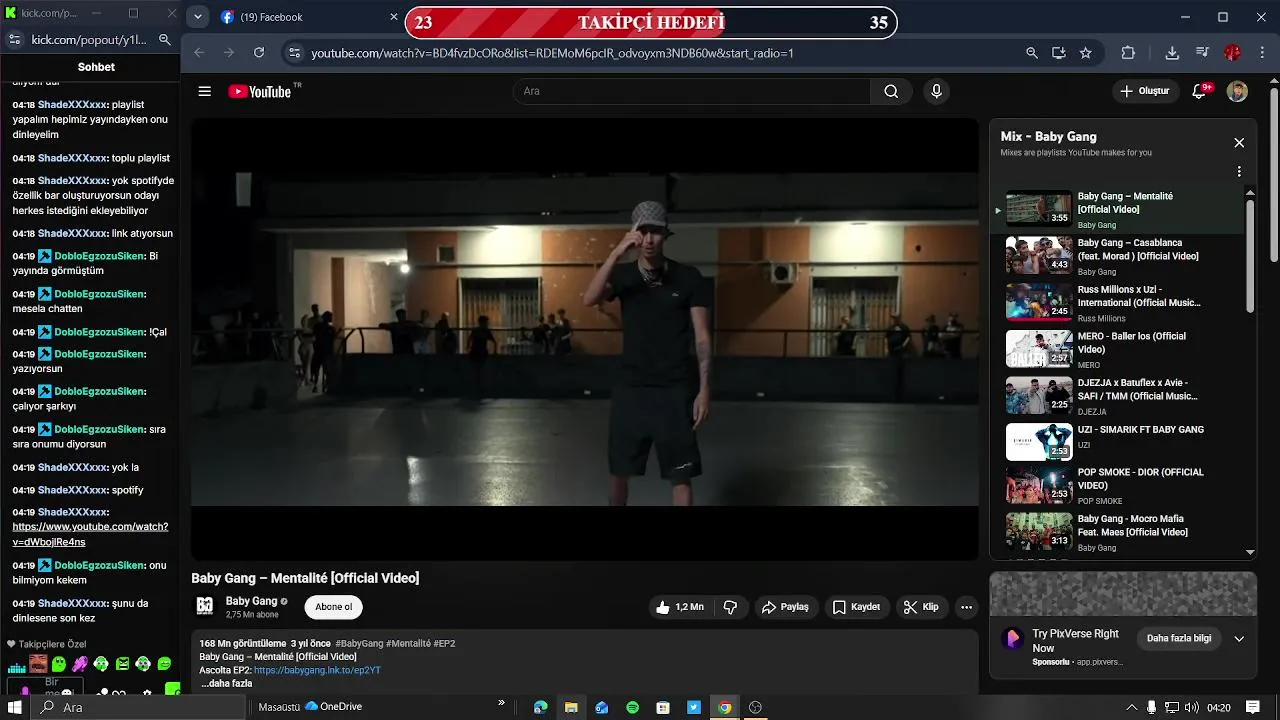Create a clip with Klip button

coord(921,607)
